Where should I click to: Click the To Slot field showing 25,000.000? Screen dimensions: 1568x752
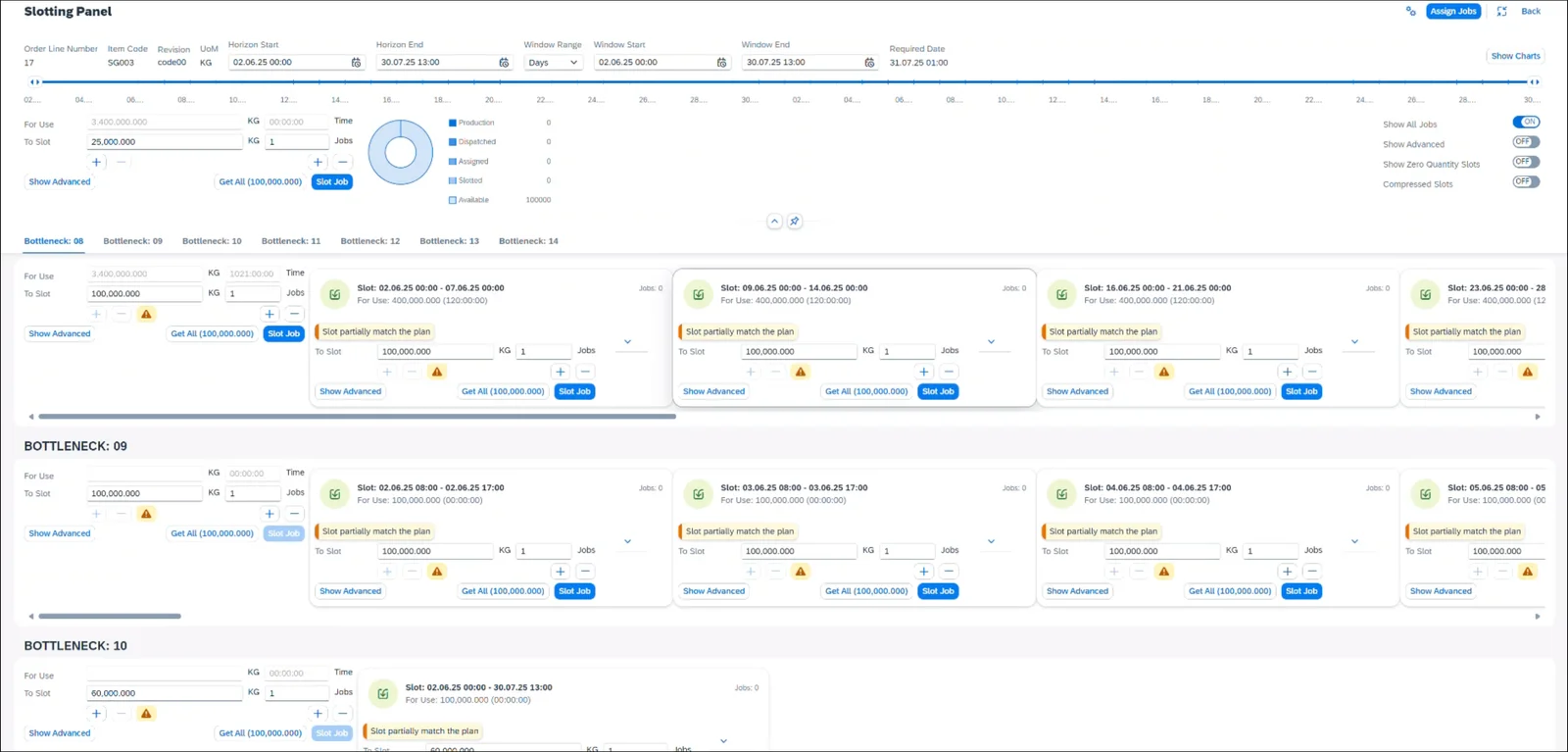tap(165, 142)
